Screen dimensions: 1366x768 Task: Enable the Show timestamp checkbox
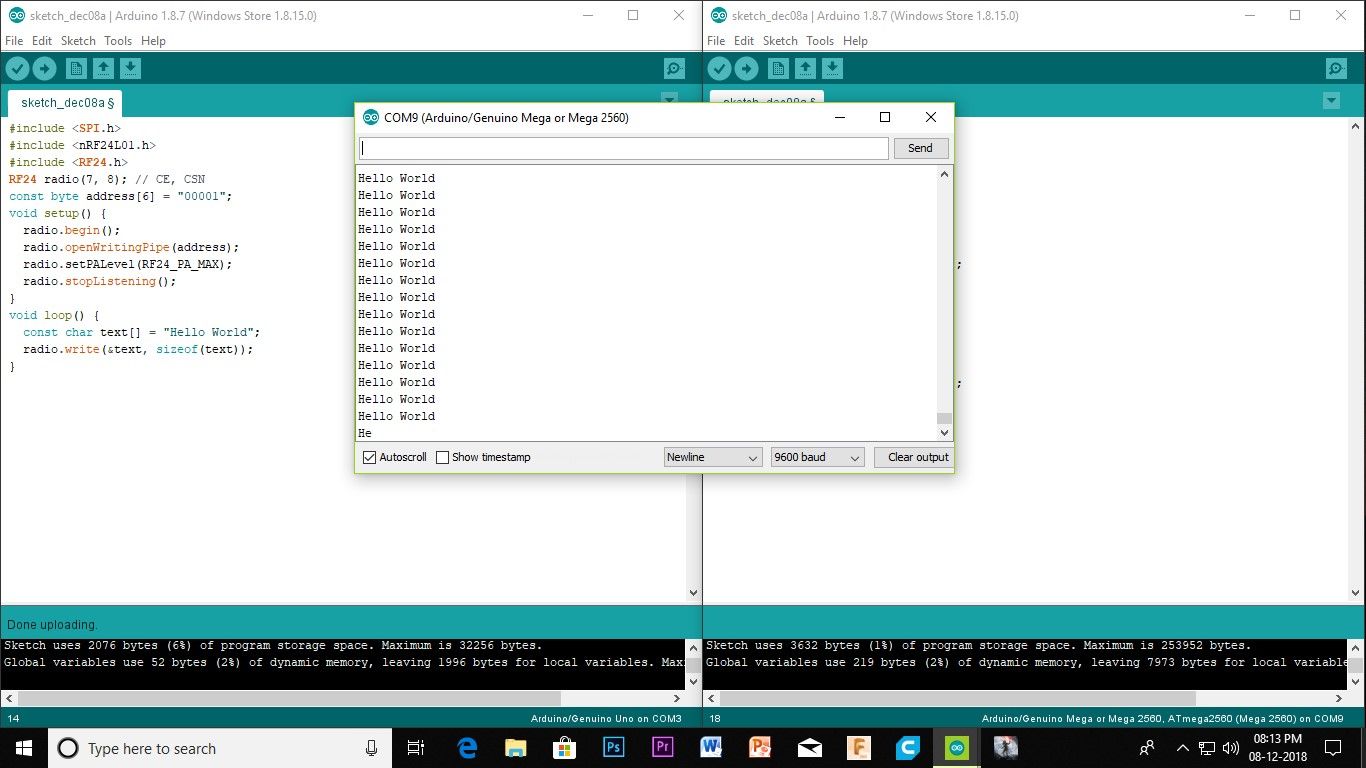442,457
